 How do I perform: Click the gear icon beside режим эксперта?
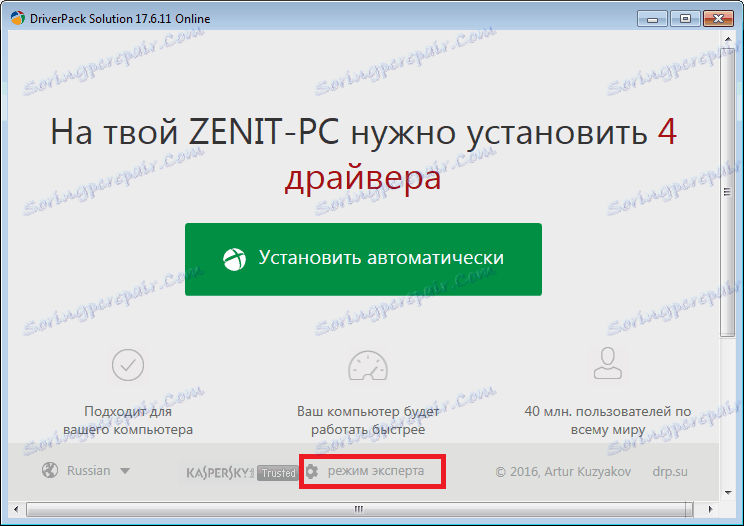point(312,471)
